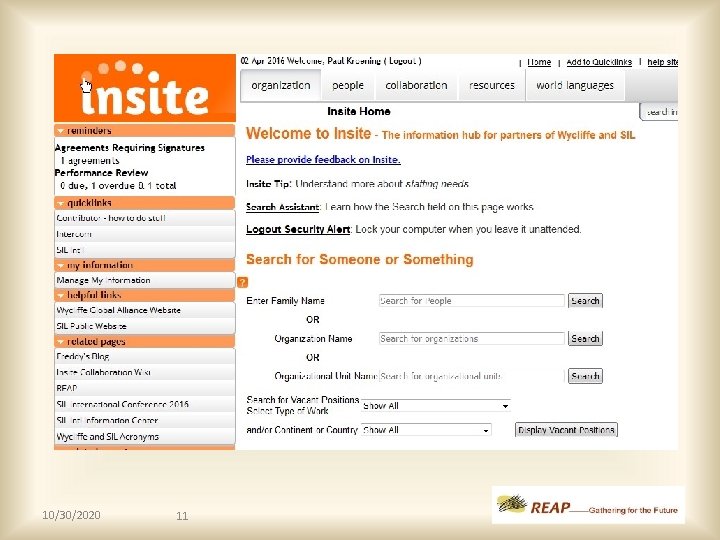The image size is (720, 540).
Task: Open Insite Collaboration Wiki link
Action: (145, 372)
